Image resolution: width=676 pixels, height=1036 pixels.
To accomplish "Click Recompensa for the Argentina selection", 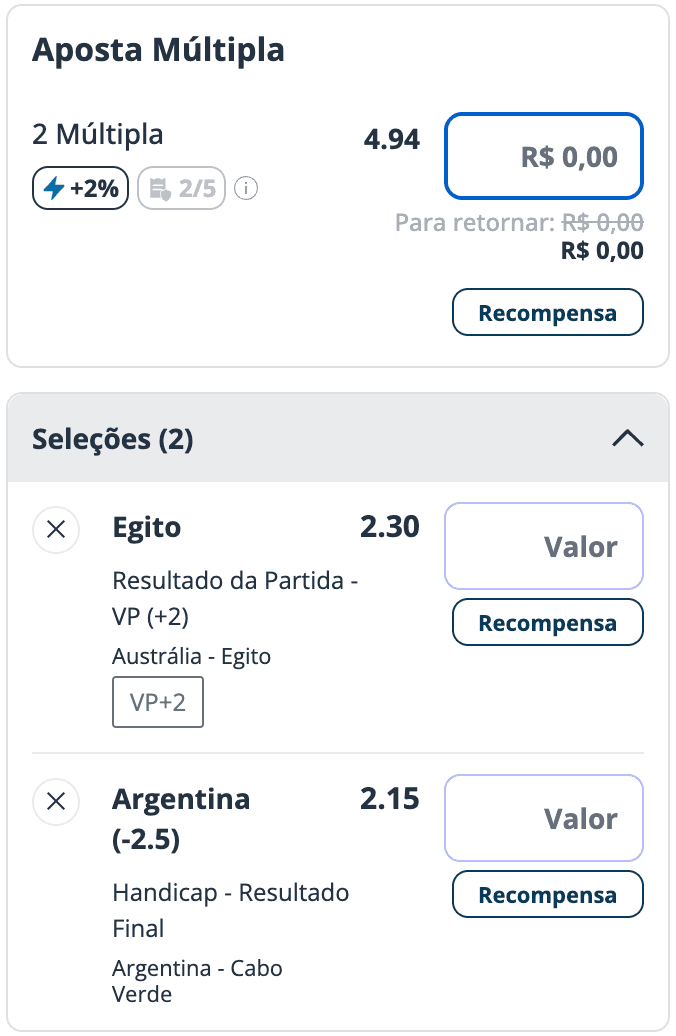I will pyautogui.click(x=548, y=894).
